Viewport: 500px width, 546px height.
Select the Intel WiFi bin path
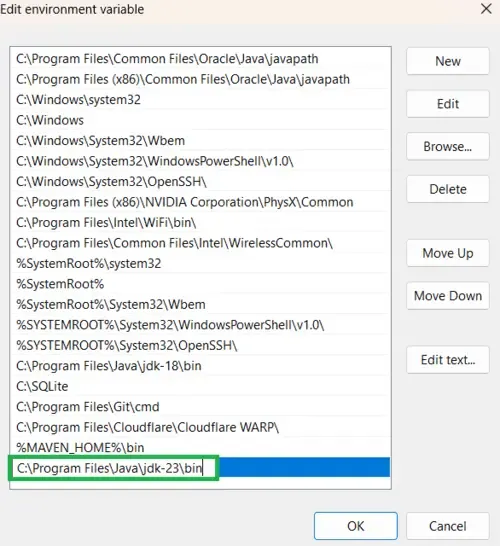(200, 223)
